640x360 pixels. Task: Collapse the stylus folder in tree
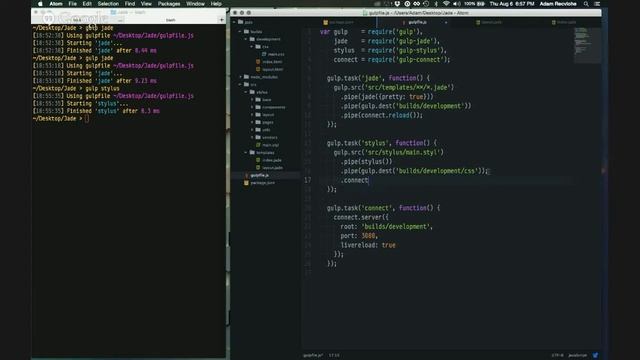tap(246, 92)
